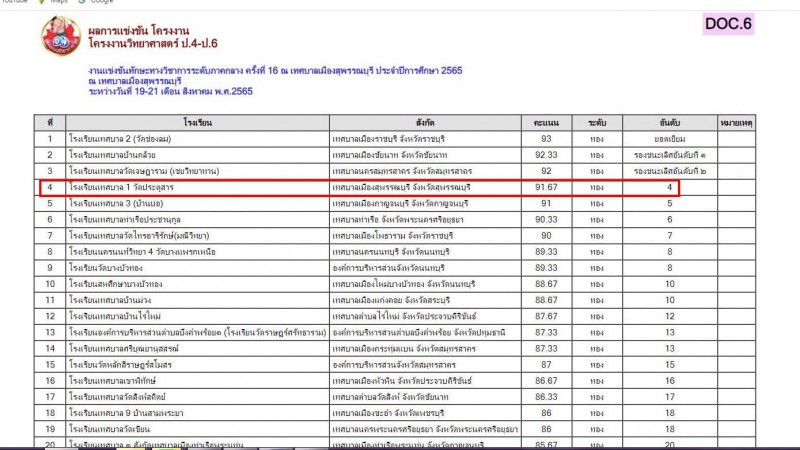Click the blue line ระหว่างวันที่ 19-21 เดือน สิงหาคม พ.ศ.2565

170,91
